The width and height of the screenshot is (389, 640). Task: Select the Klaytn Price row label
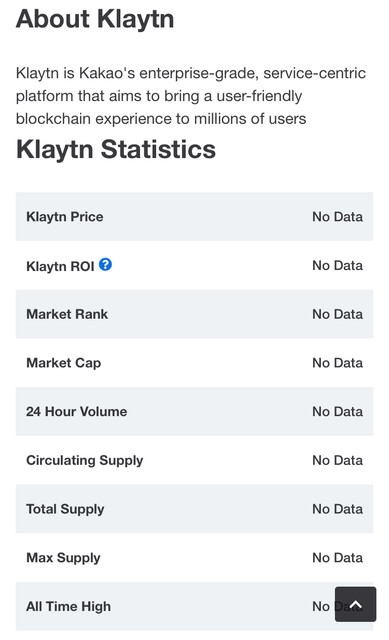click(x=64, y=217)
